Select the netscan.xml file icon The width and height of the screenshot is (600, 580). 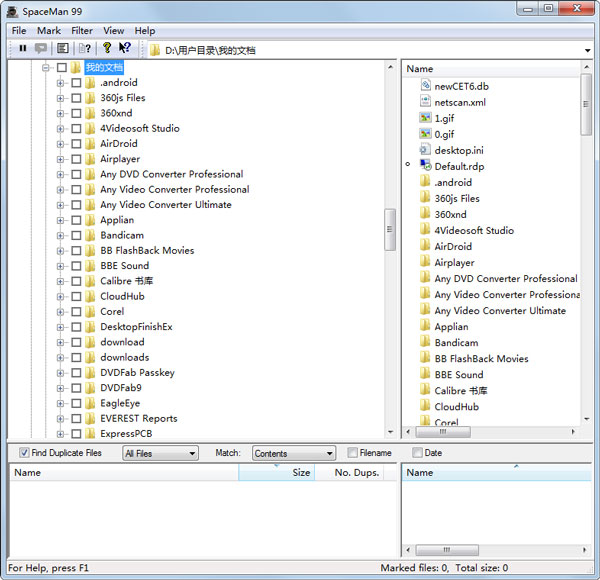tap(425, 102)
